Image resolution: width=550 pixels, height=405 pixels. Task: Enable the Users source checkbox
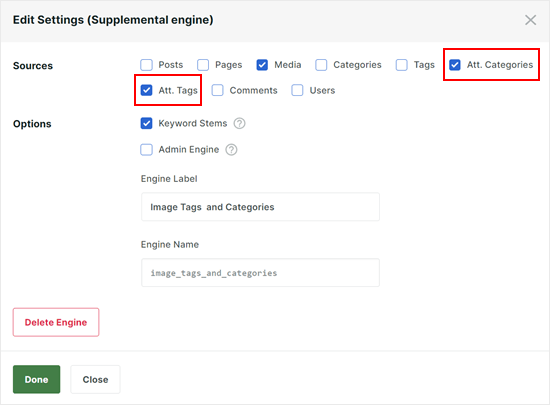point(297,90)
